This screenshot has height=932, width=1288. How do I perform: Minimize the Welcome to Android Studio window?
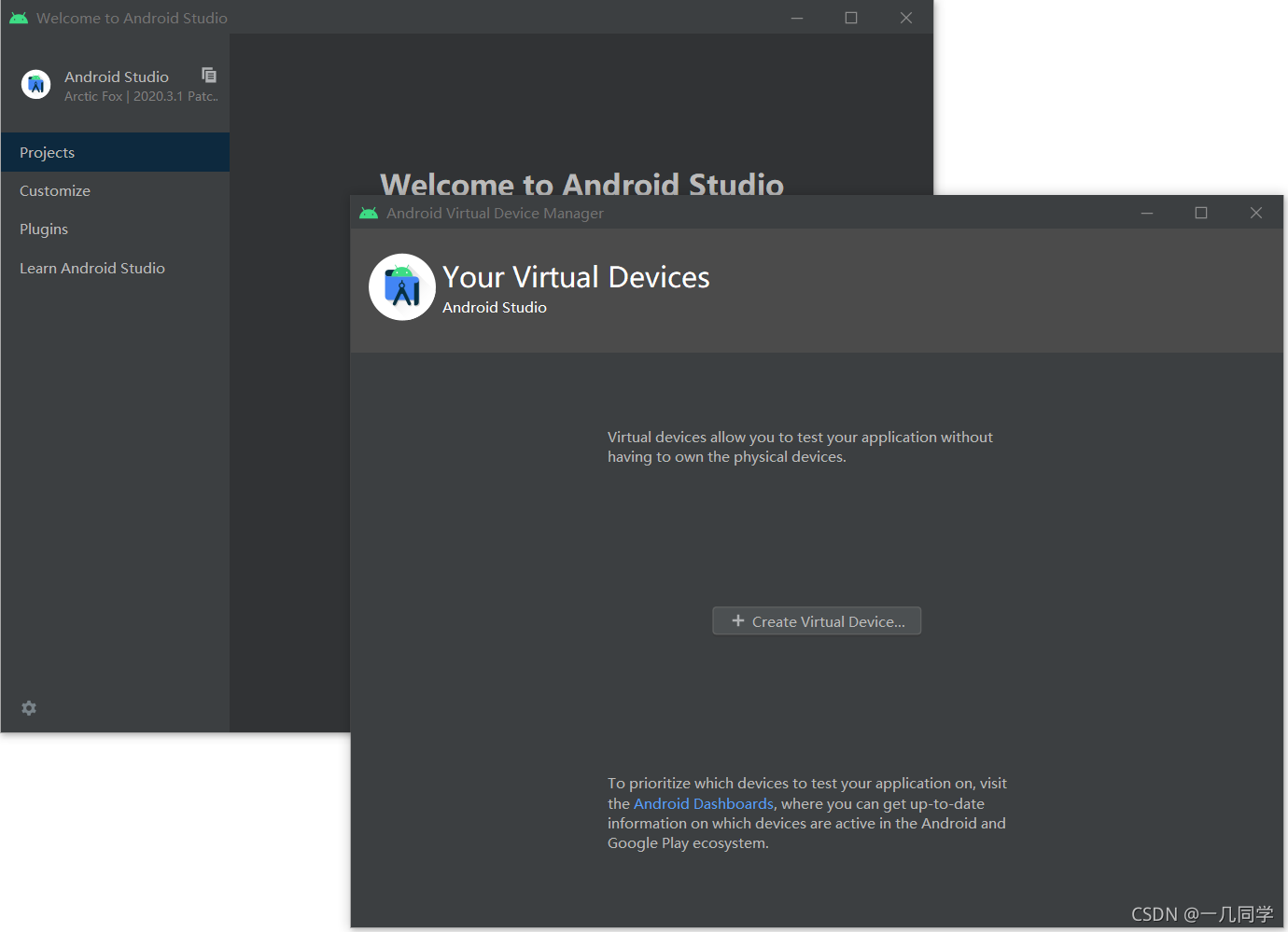pos(797,18)
